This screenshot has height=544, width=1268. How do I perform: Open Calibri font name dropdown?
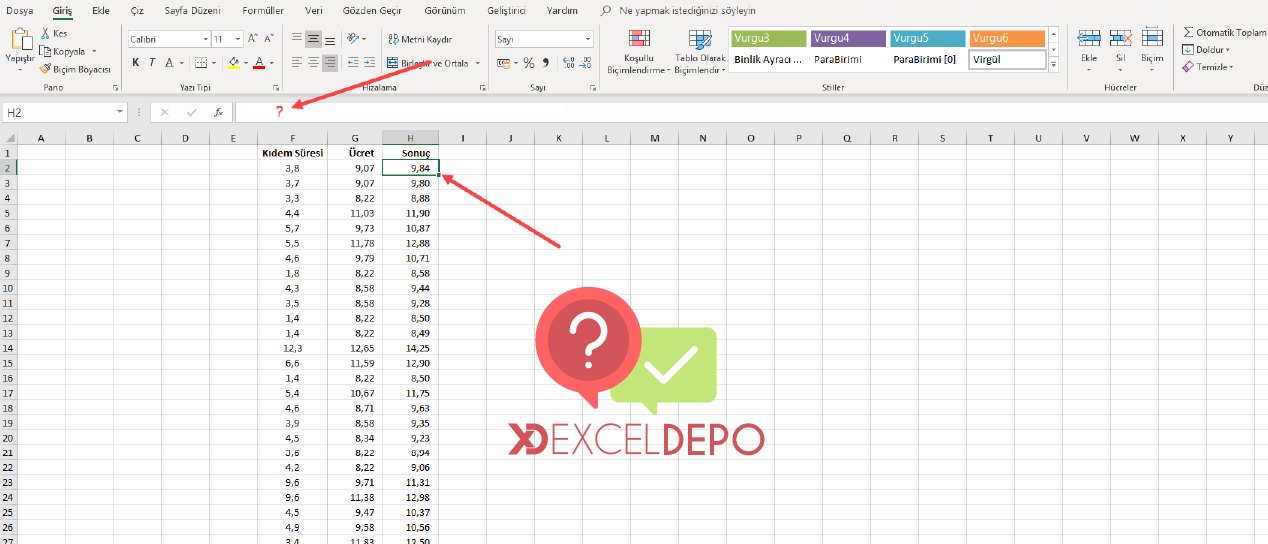click(x=204, y=40)
